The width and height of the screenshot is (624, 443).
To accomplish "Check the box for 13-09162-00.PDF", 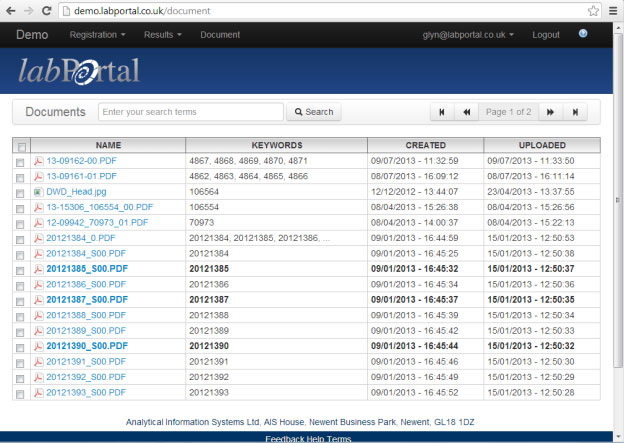I will 20,162.
